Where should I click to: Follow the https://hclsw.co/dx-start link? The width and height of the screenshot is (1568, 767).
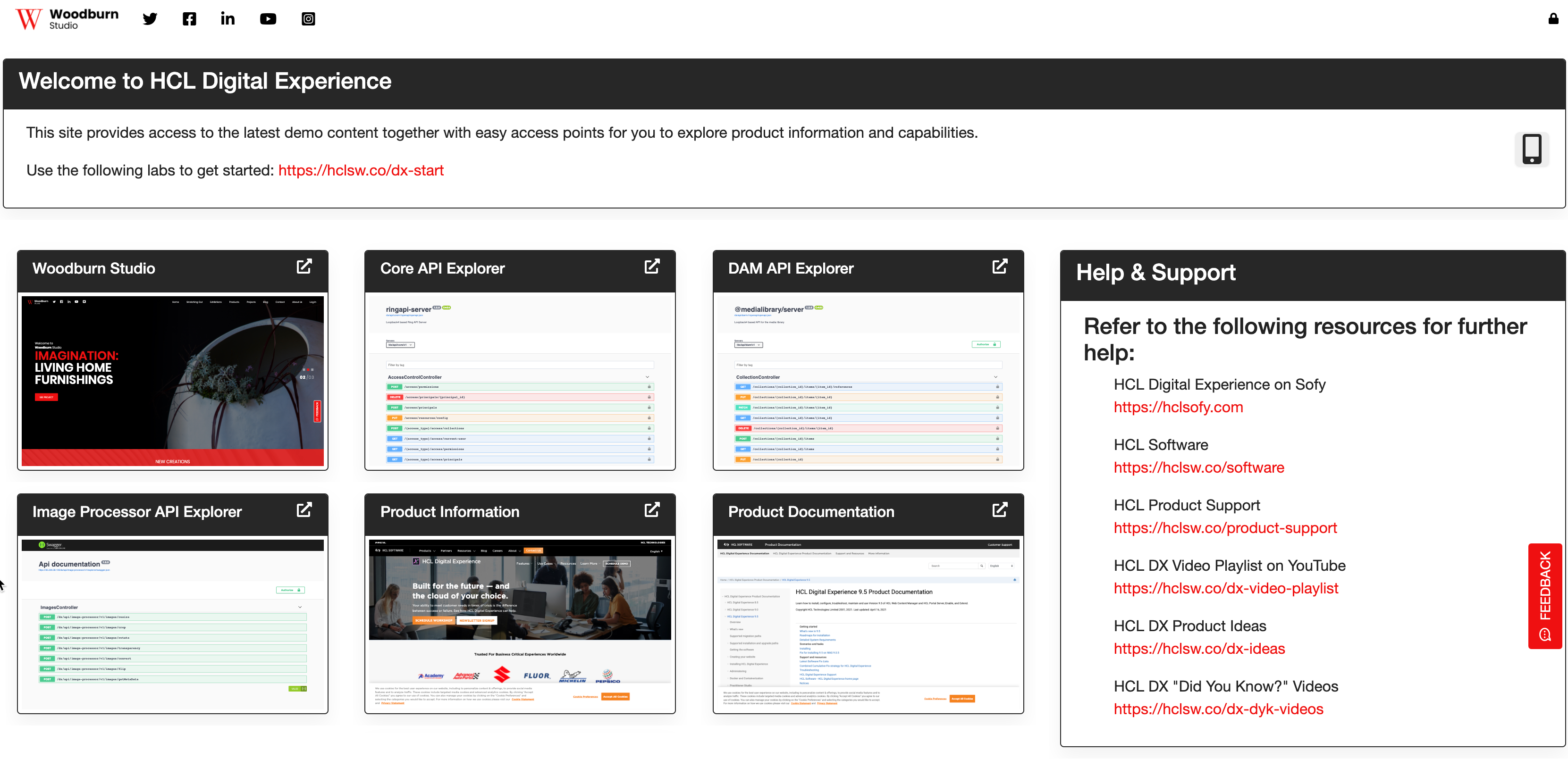coord(361,170)
